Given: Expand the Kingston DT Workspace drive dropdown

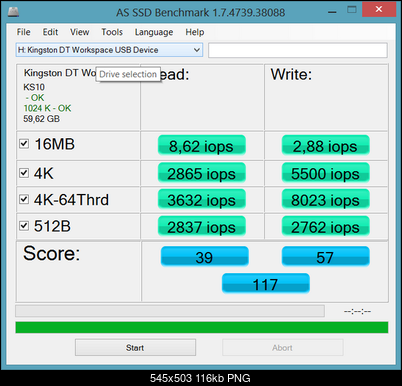Looking at the screenshot, I should pos(197,50).
